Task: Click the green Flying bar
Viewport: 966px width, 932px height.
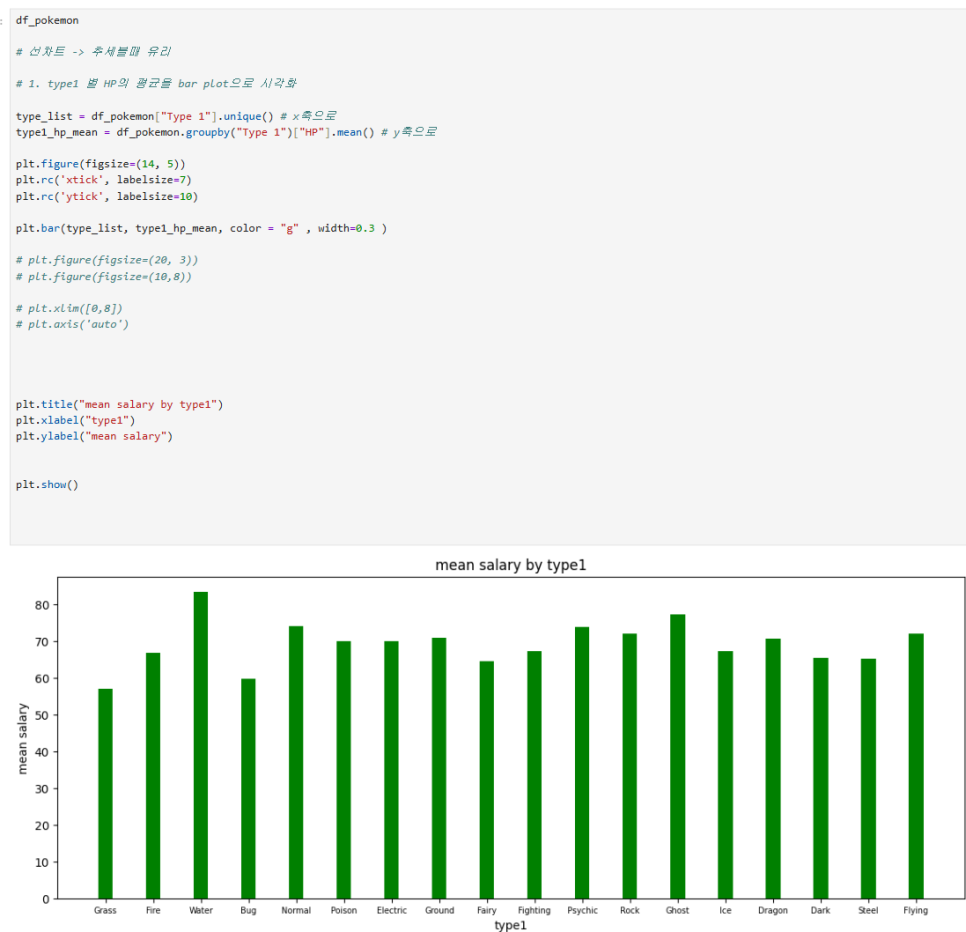Action: tap(916, 766)
